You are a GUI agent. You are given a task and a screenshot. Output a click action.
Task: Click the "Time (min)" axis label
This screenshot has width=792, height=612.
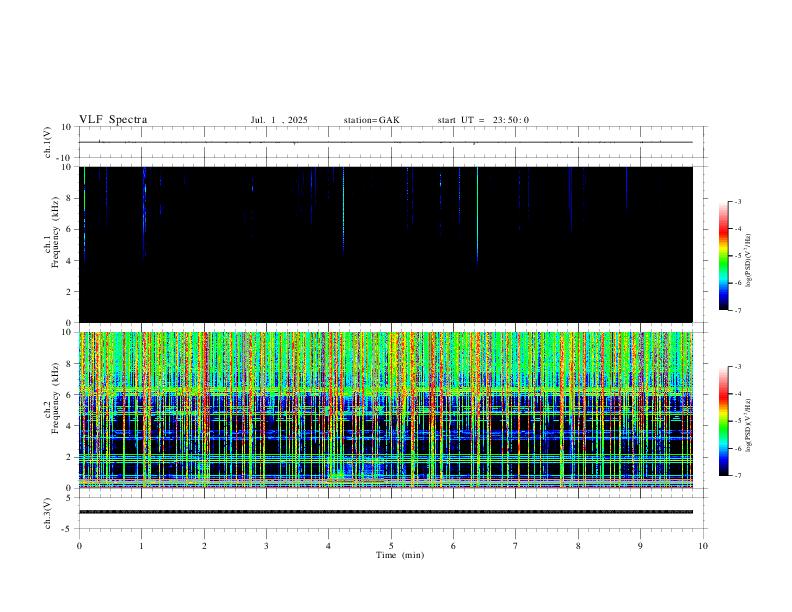[x=400, y=555]
